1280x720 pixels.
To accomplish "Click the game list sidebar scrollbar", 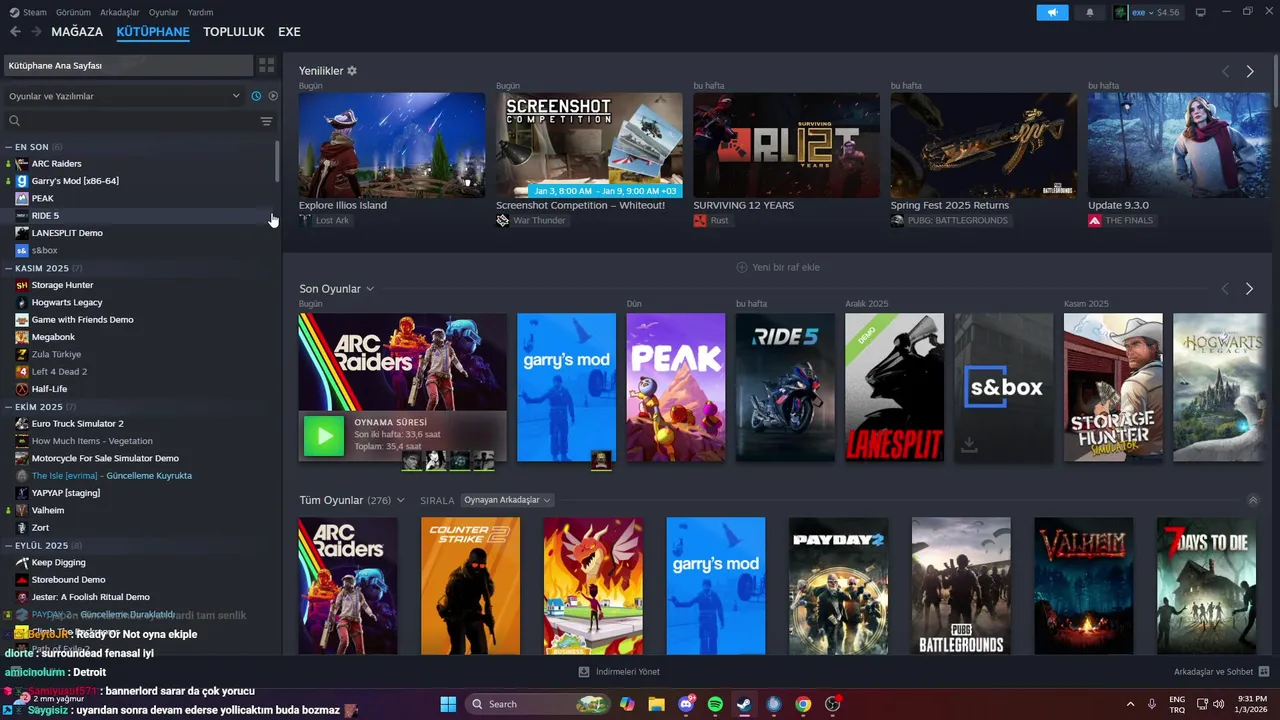I will (278, 161).
